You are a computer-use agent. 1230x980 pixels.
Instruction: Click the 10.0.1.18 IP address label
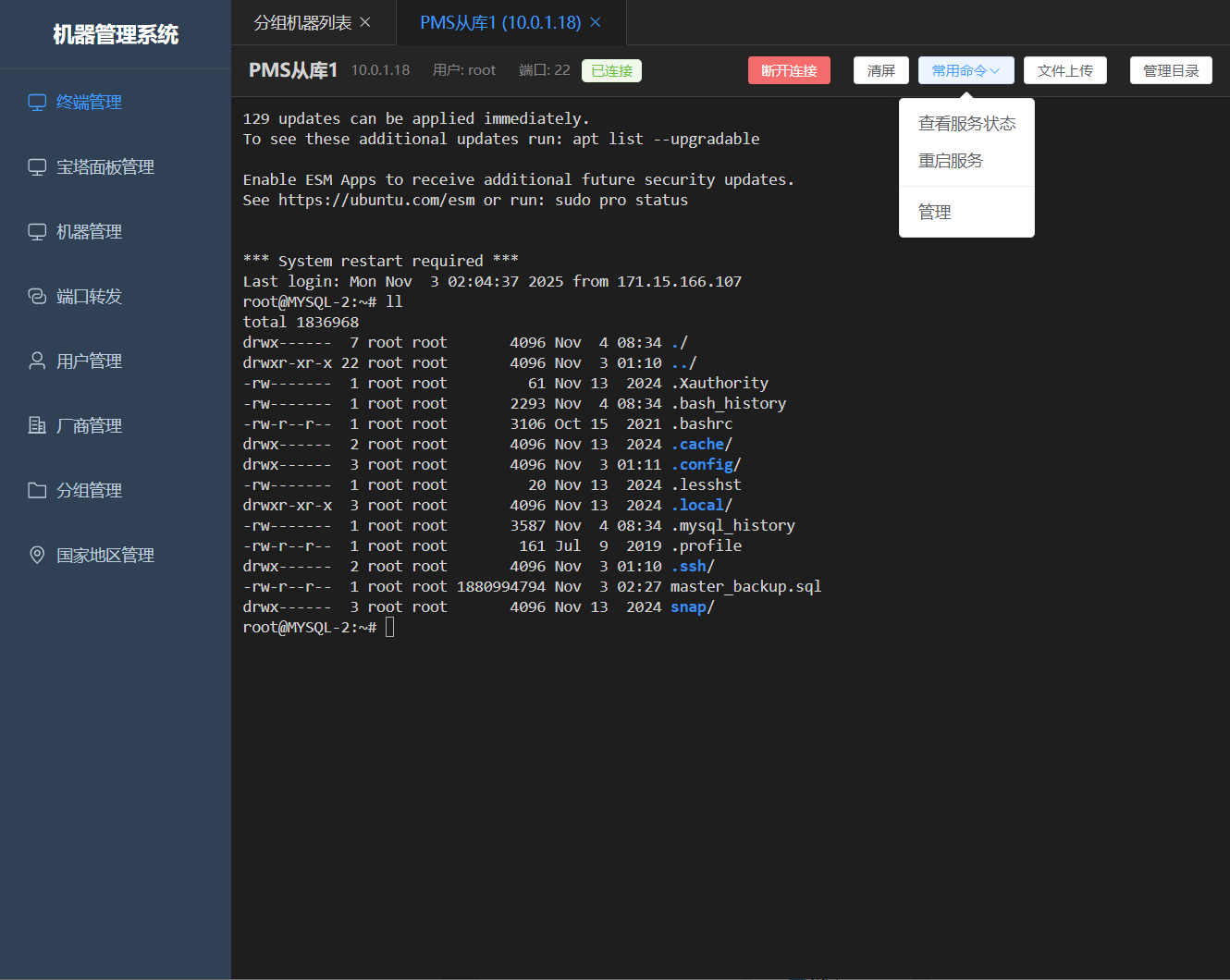click(x=380, y=70)
